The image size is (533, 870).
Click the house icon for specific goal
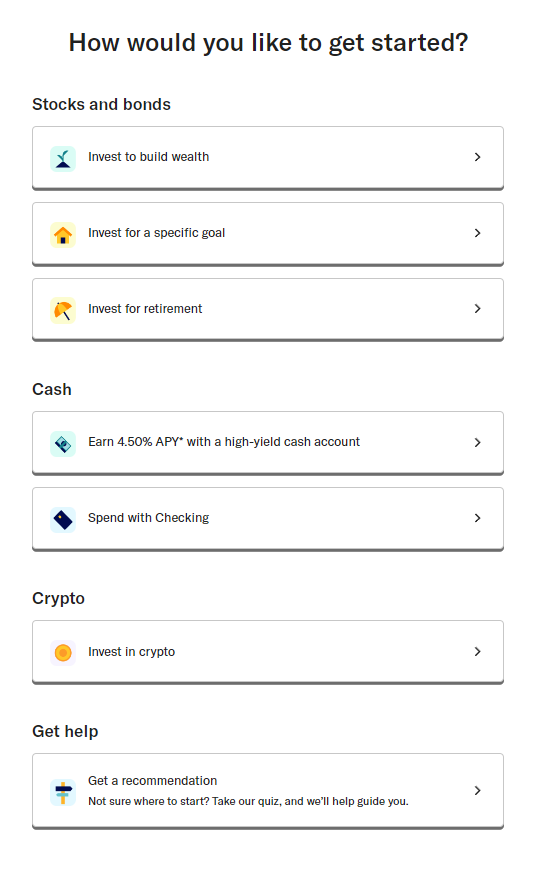click(x=63, y=234)
